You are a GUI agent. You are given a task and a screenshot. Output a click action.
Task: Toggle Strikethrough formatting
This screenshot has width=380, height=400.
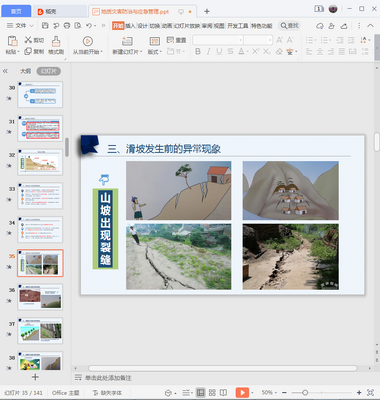tap(230, 52)
